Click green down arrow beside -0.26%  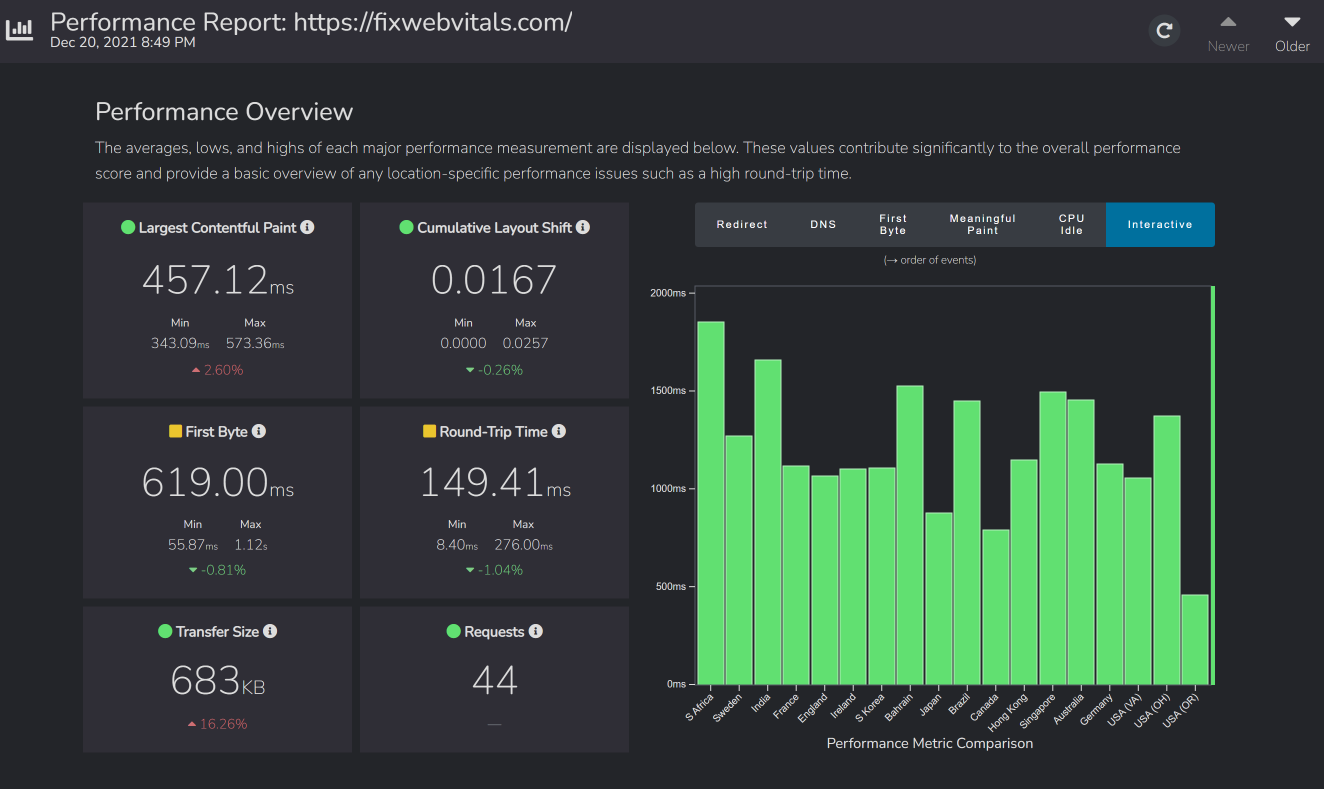(x=470, y=370)
